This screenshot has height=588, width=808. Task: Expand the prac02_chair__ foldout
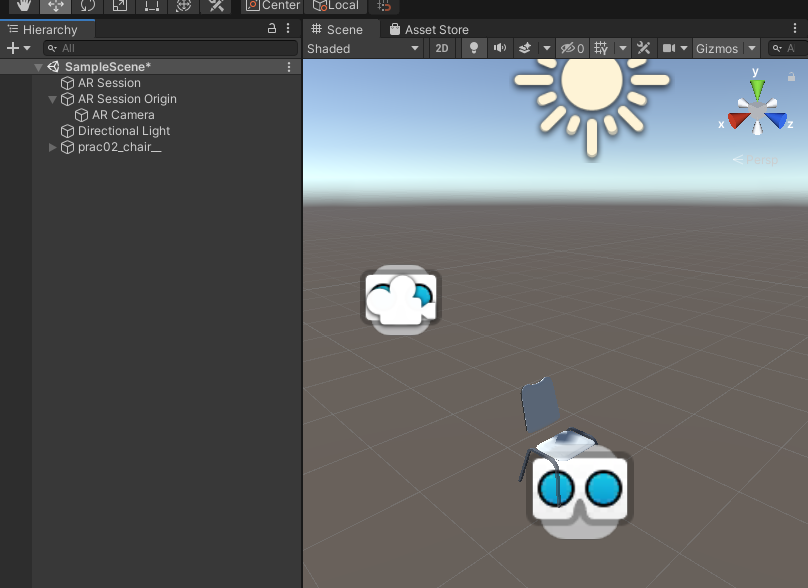(x=52, y=147)
